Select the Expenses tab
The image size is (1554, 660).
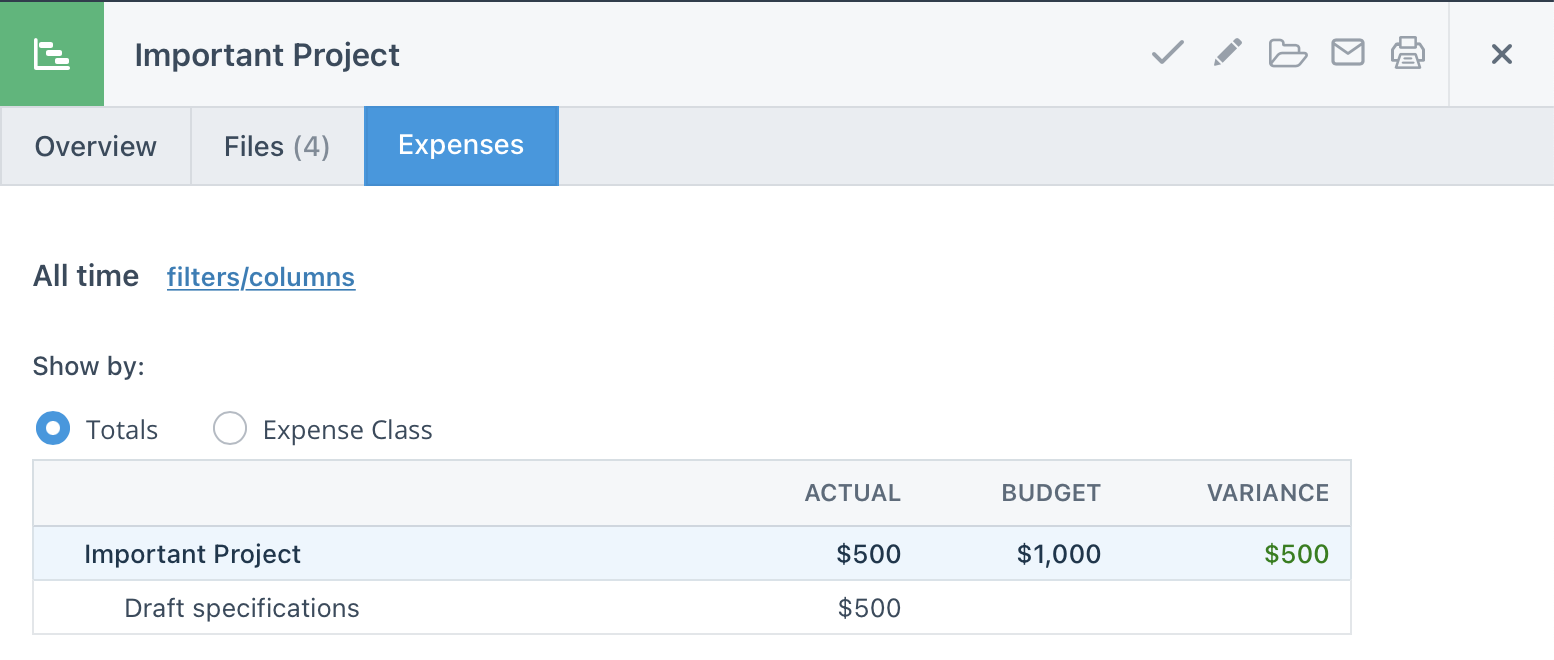click(461, 145)
